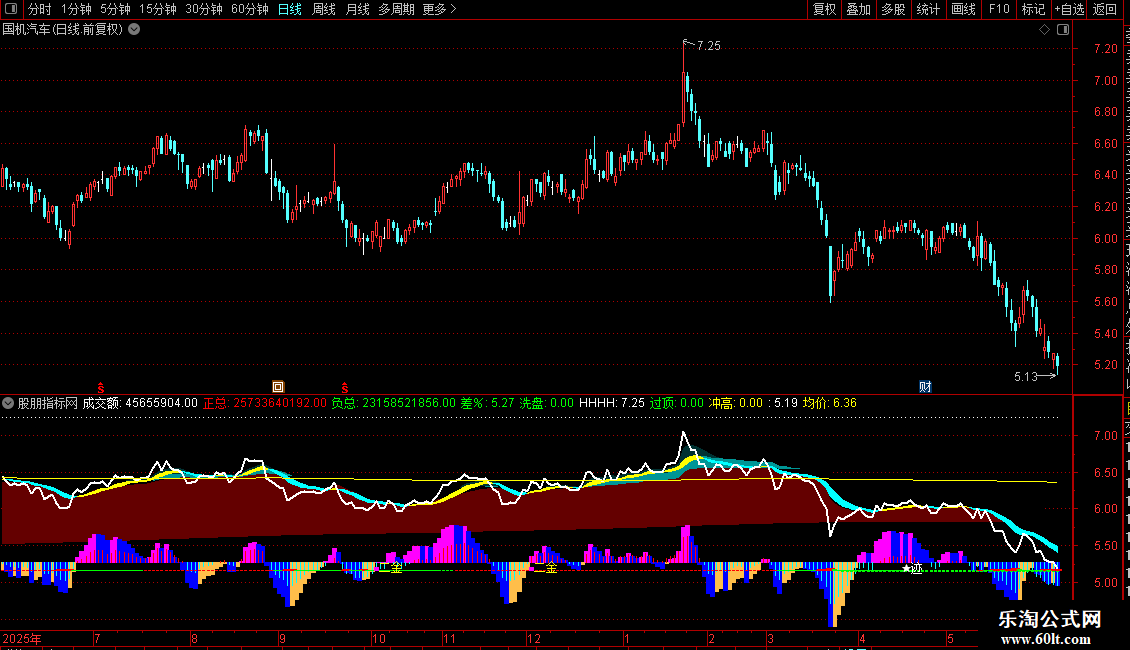Click the HHHH 7.25 readout
This screenshot has width=1130, height=650.
tap(612, 404)
